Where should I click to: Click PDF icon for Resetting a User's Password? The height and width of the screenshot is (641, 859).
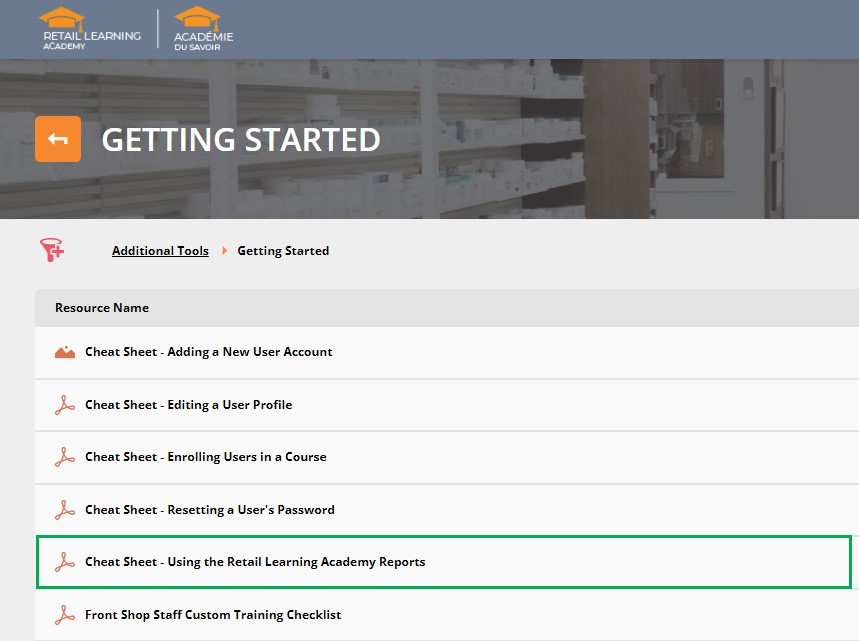tap(65, 510)
